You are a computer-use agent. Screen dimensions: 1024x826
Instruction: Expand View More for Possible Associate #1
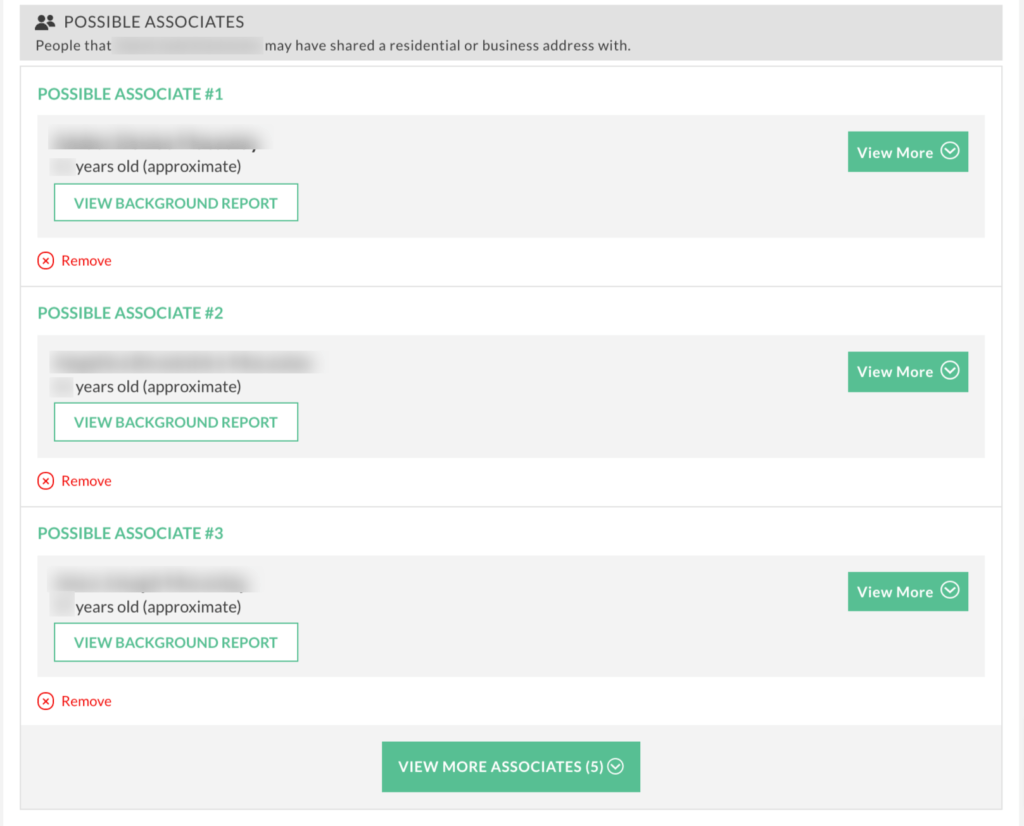tap(907, 152)
